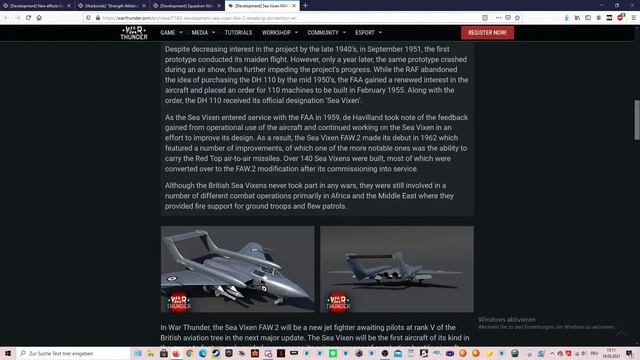The width and height of the screenshot is (640, 360).
Task: Open a new browser tab
Action: pos(305,6)
